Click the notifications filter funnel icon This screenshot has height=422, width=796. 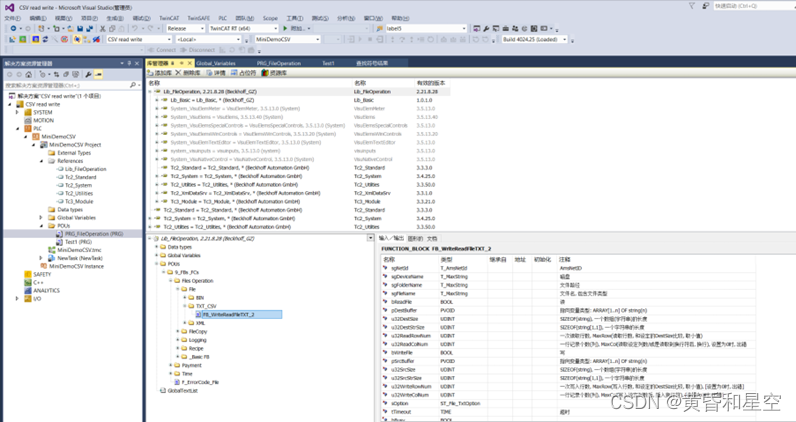pos(691,6)
